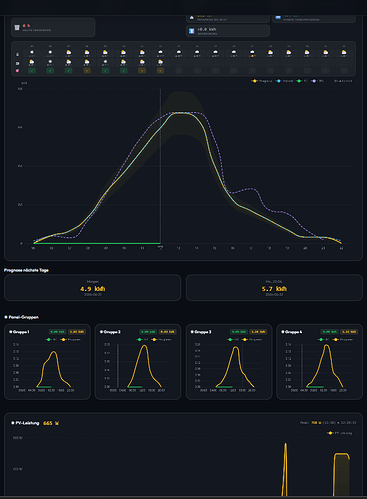Toggle Prognose series in main chart legend
Screen dimensions: 367x499
click(x=262, y=81)
